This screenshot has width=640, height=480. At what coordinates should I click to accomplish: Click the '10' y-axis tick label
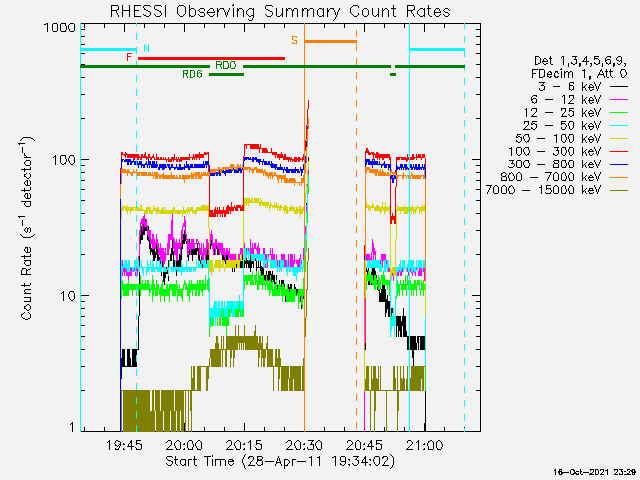click(x=68, y=296)
